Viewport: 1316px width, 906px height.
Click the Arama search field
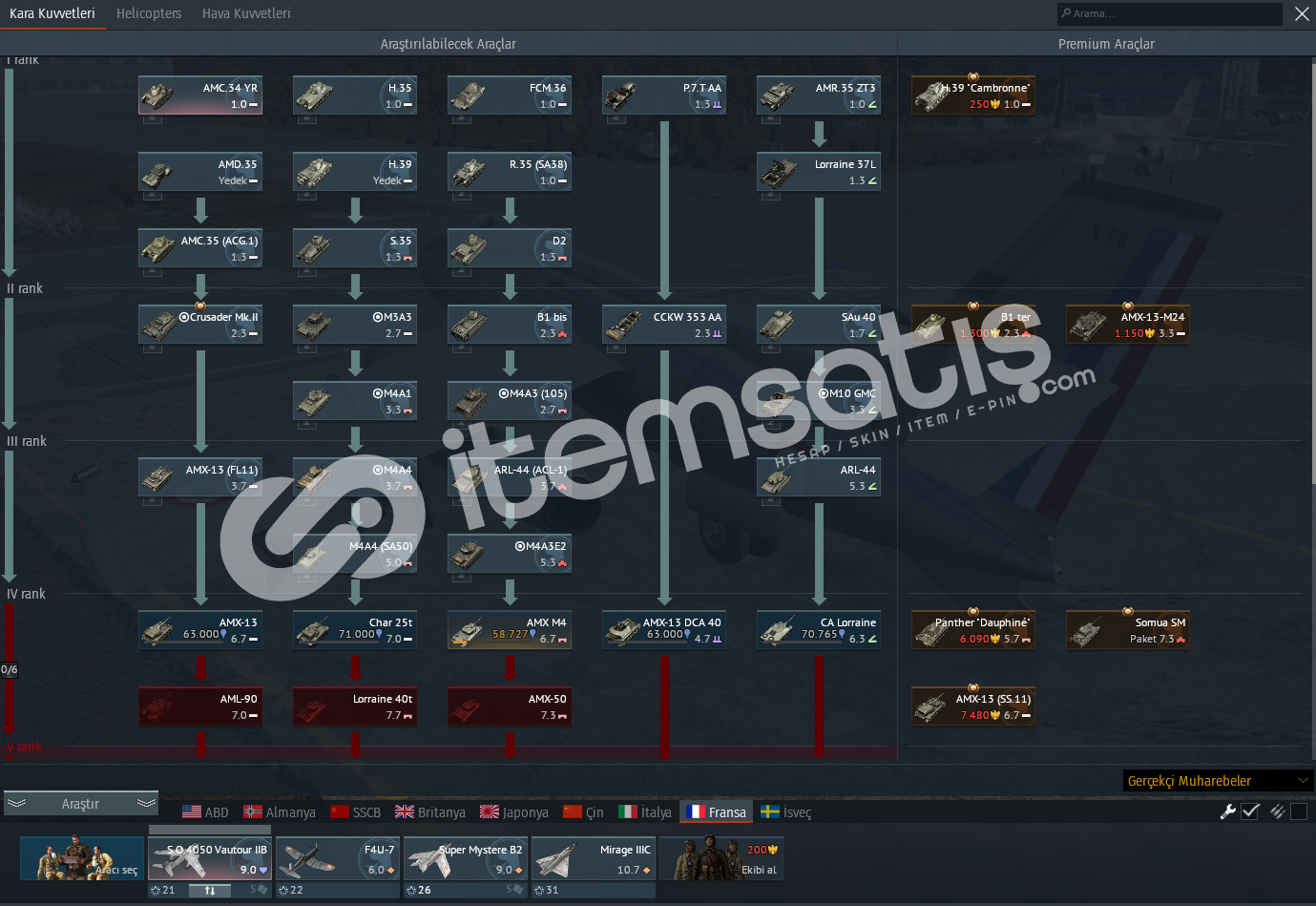click(1170, 13)
